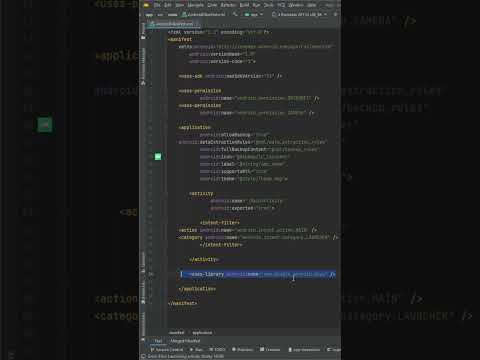Image resolution: width=480 pixels, height=360 pixels.
Task: Click the AndroidManifest.xml breadcrumb in navigation bar
Action: click(203, 14)
